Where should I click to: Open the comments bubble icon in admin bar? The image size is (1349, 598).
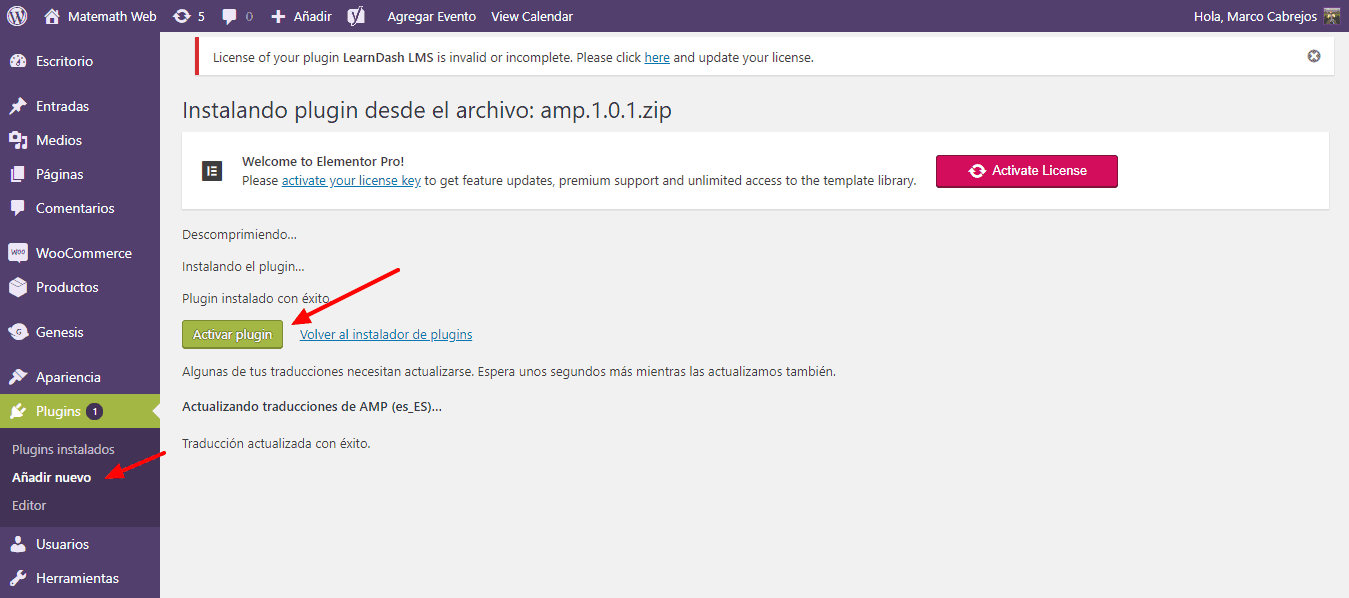[230, 16]
